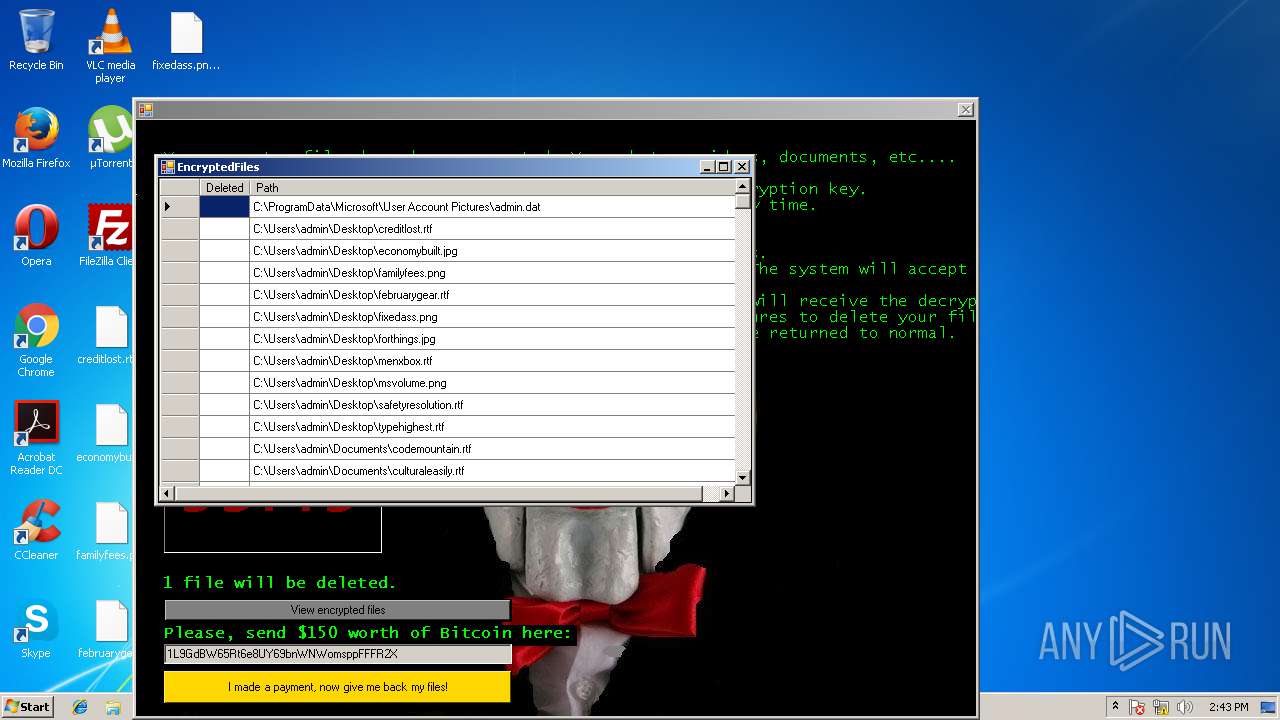This screenshot has width=1280, height=720.
Task: Maximize the EncryptedFiles window
Action: click(724, 167)
